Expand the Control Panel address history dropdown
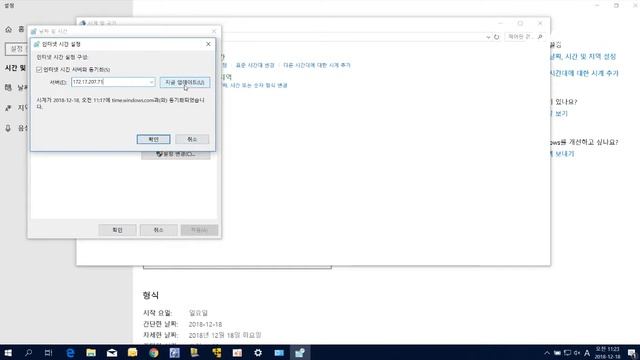This screenshot has width=640, height=360. pyautogui.click(x=488, y=37)
